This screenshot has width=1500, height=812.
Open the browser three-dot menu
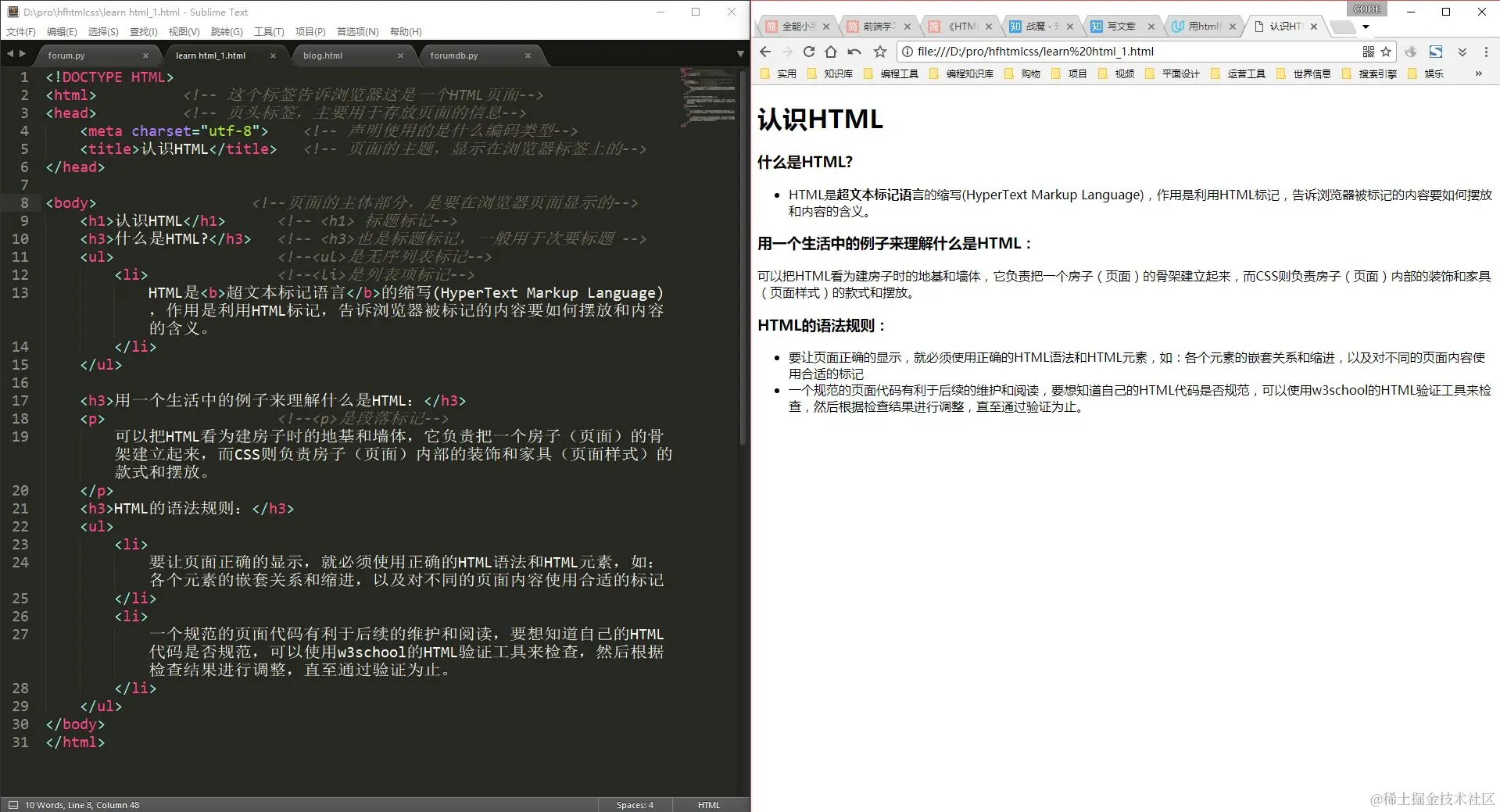point(1486,52)
